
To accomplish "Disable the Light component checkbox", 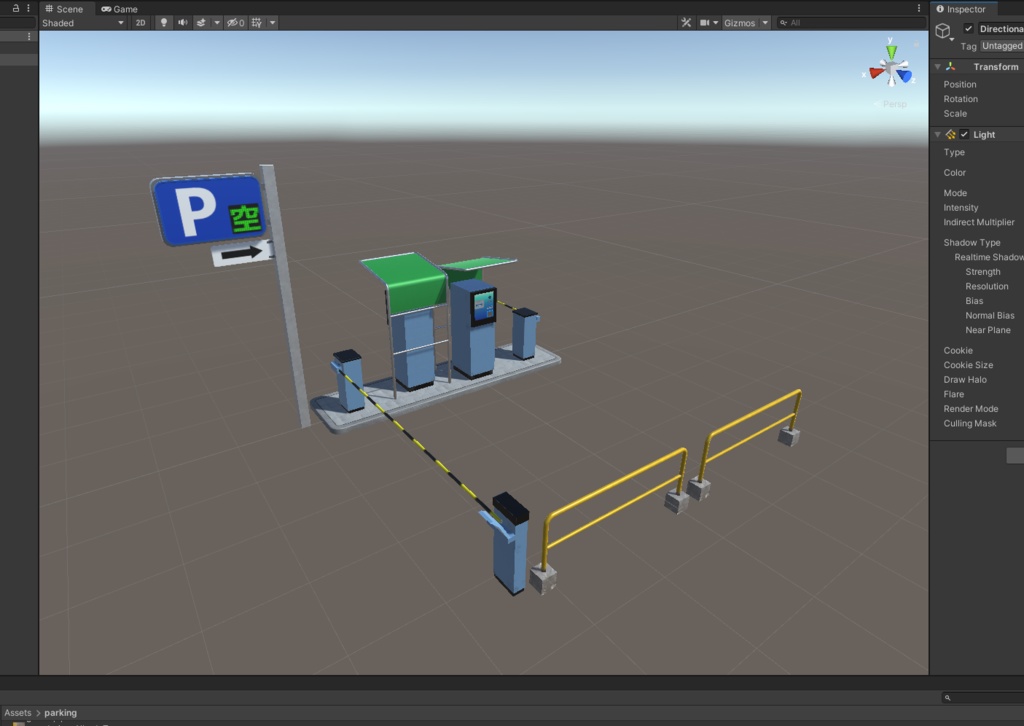I will (962, 133).
